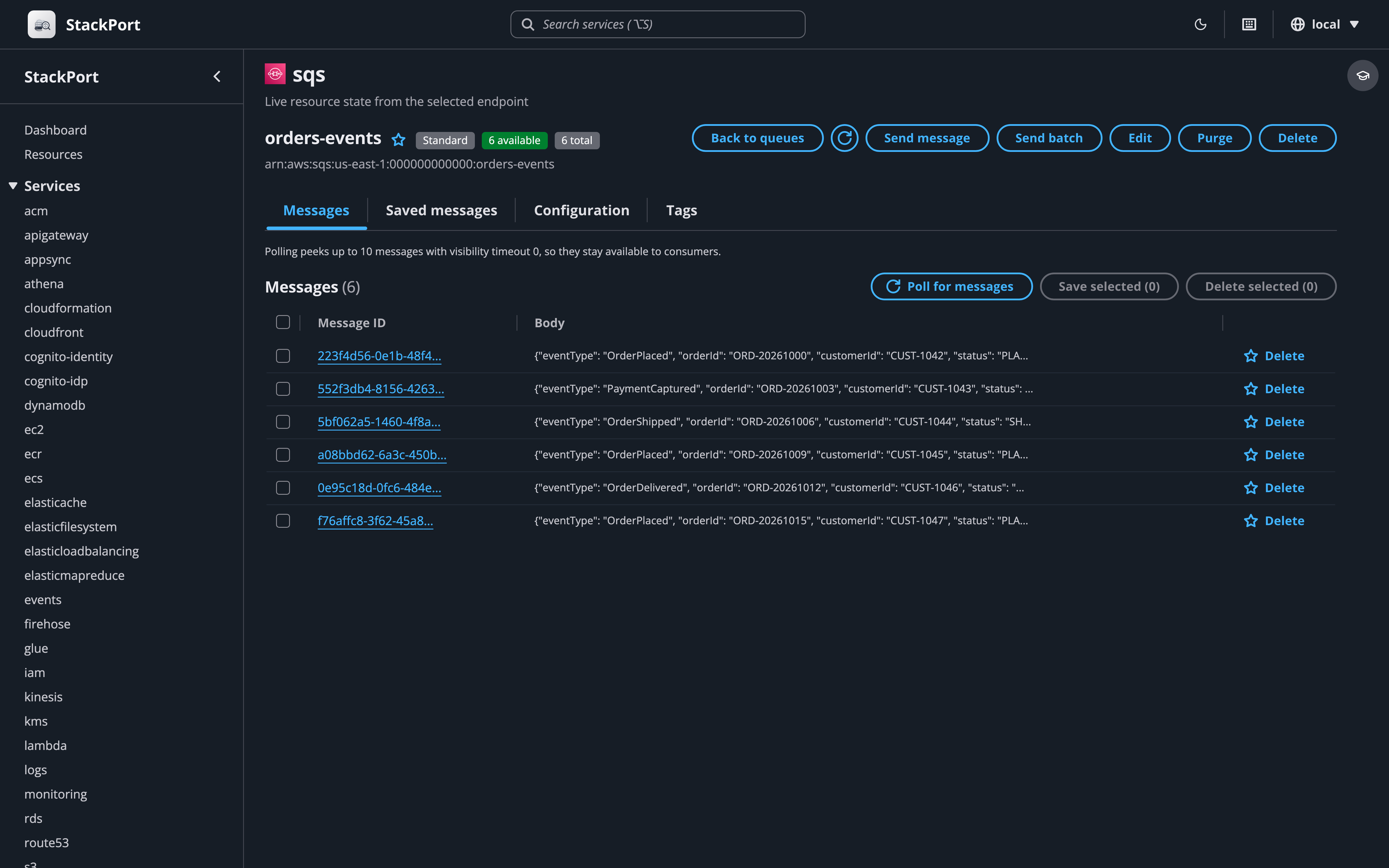Select checkbox for message f76affc8-3f62-45a8
This screenshot has height=868, width=1389.
click(x=283, y=521)
